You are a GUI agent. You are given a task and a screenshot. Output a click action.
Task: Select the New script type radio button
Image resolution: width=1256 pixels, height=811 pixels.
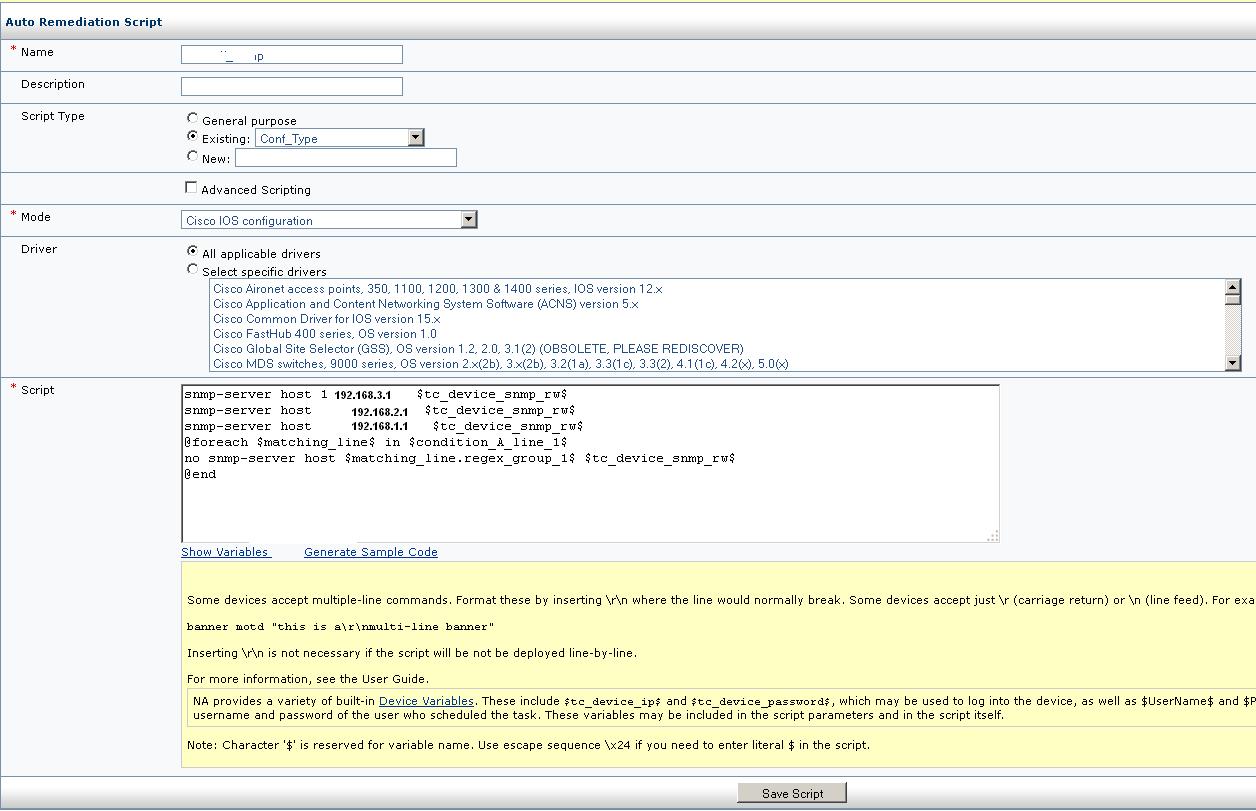pyautogui.click(x=193, y=156)
